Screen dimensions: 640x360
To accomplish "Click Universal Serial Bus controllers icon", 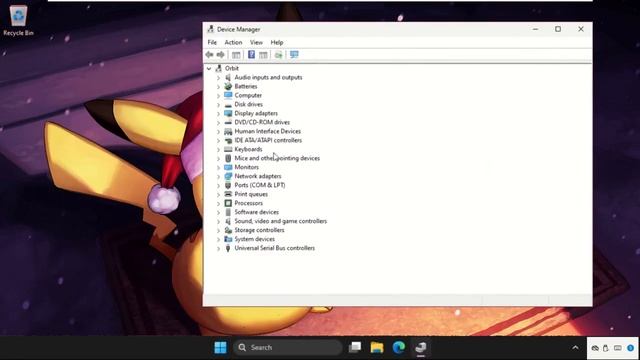I will click(x=228, y=248).
